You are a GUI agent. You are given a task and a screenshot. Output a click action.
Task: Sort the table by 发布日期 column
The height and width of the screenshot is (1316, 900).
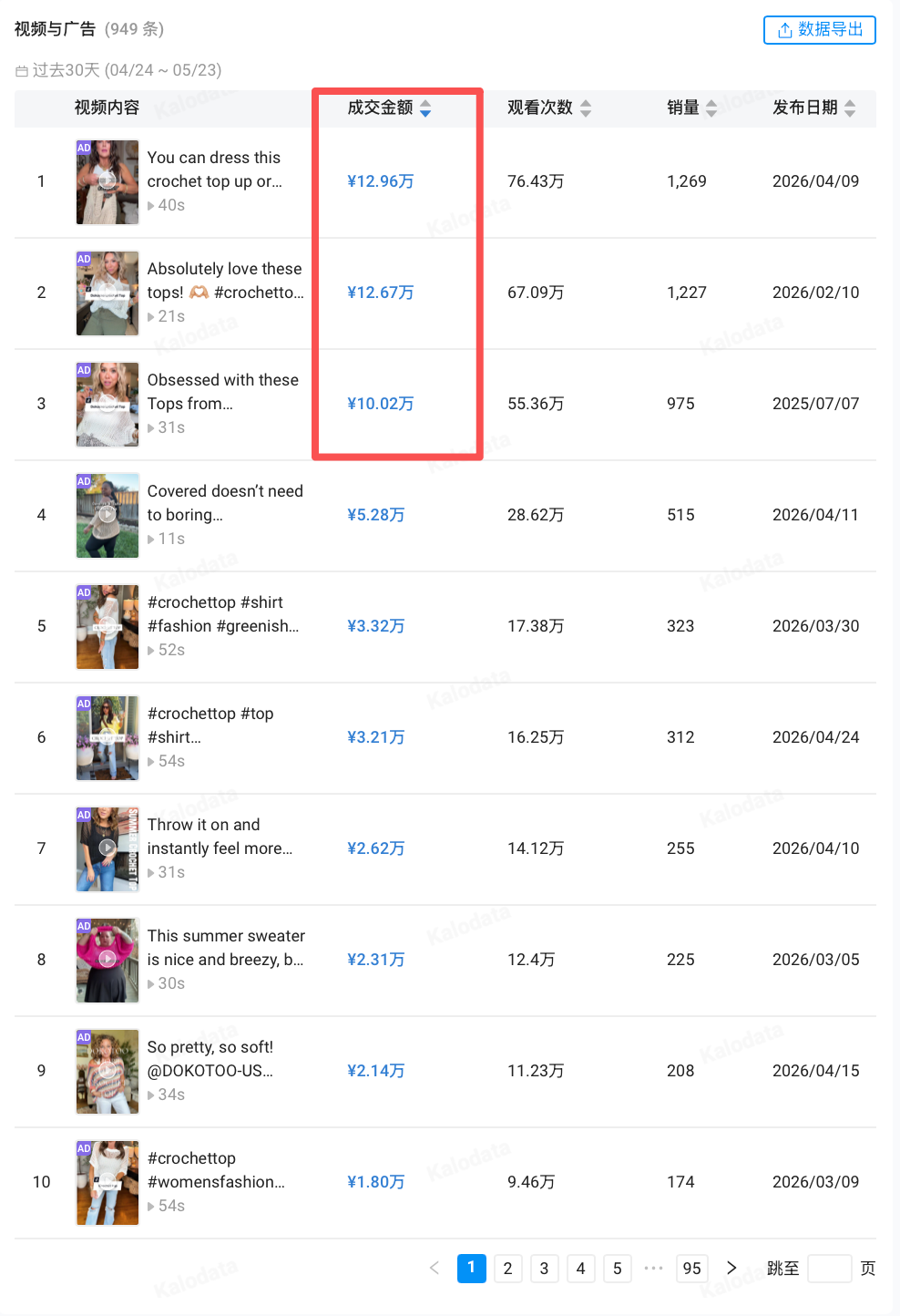850,108
